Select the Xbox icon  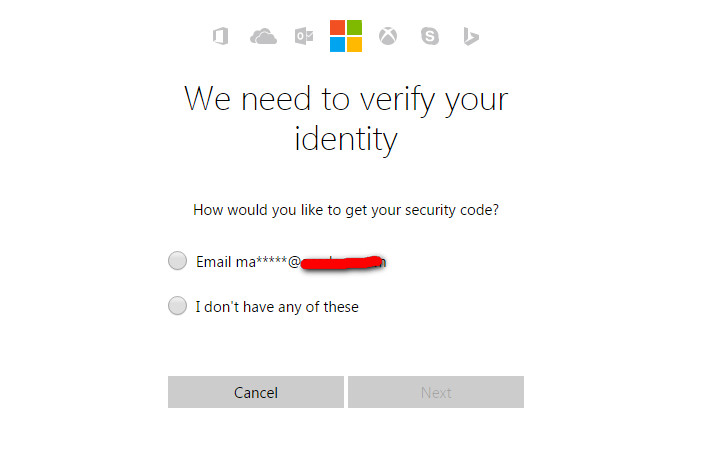(x=388, y=37)
